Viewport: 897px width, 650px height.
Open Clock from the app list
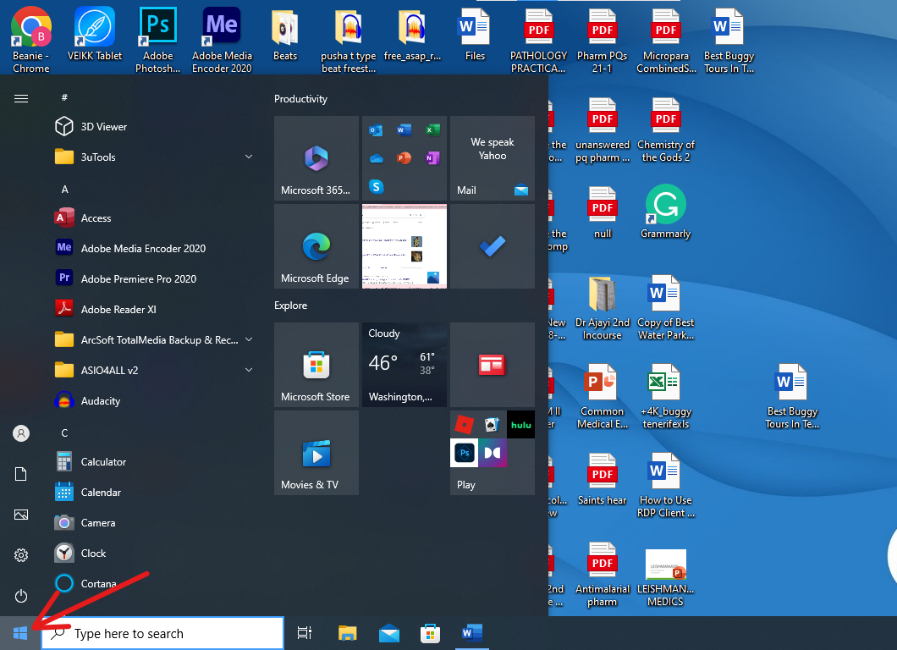pos(154,553)
